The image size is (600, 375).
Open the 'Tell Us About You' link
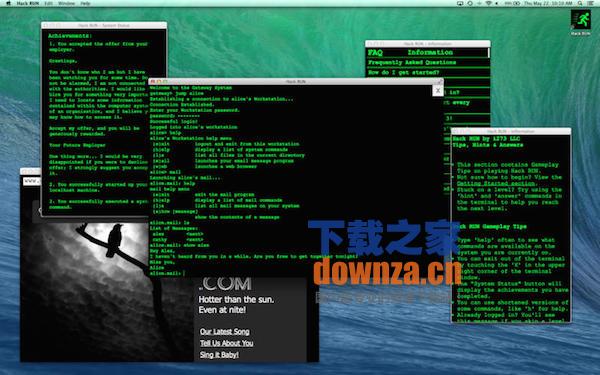227,343
